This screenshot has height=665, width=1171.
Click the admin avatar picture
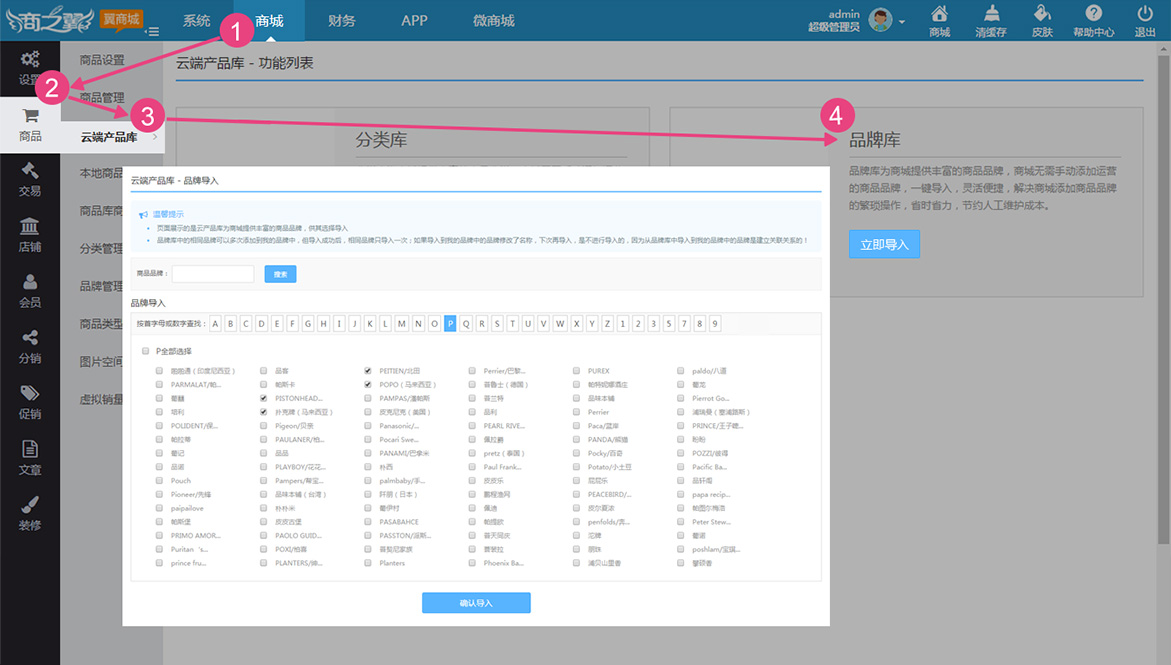click(880, 20)
